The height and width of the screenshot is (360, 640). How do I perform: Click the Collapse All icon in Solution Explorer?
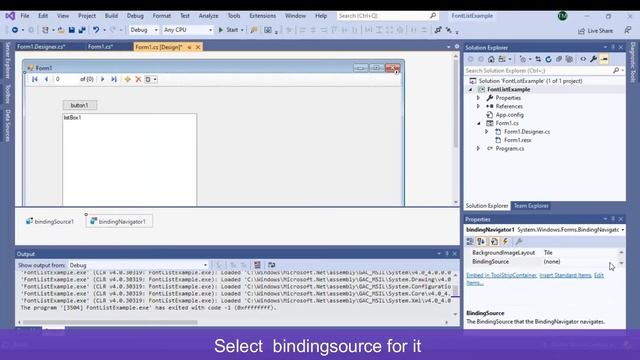(x=559, y=59)
